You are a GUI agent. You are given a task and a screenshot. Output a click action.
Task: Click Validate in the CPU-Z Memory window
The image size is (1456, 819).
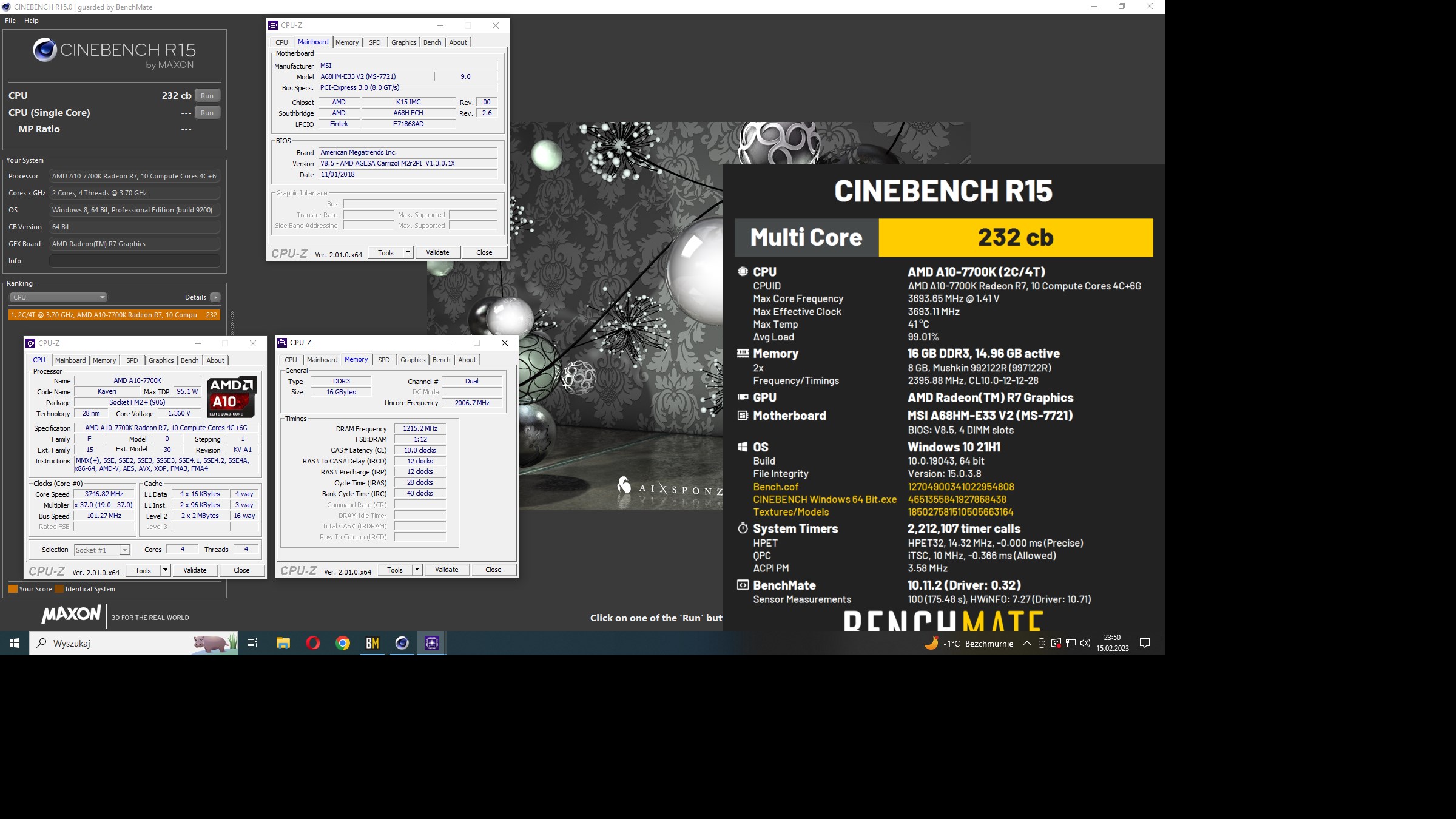(x=447, y=570)
